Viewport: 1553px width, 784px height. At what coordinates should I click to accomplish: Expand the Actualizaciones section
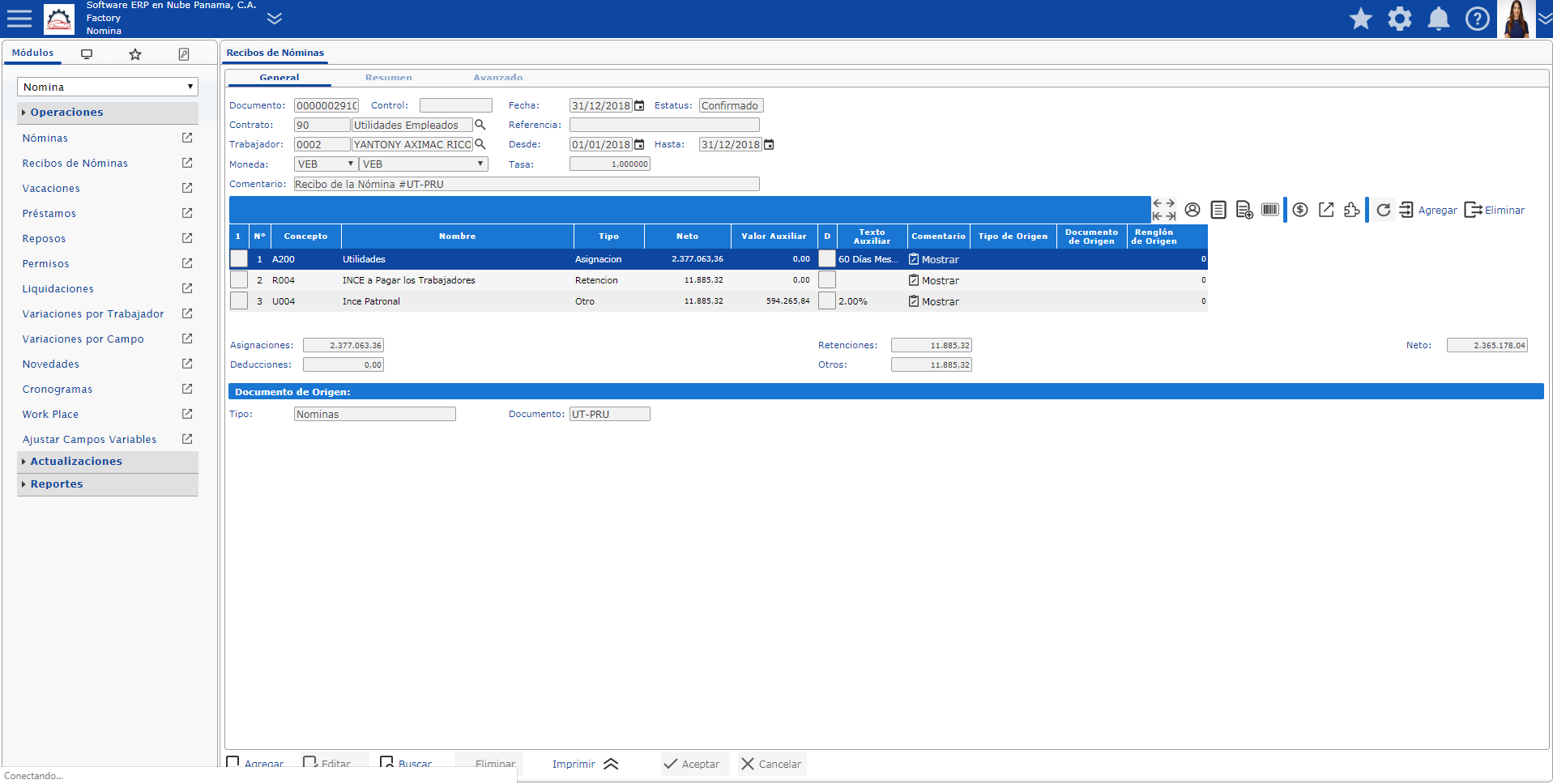[107, 462]
